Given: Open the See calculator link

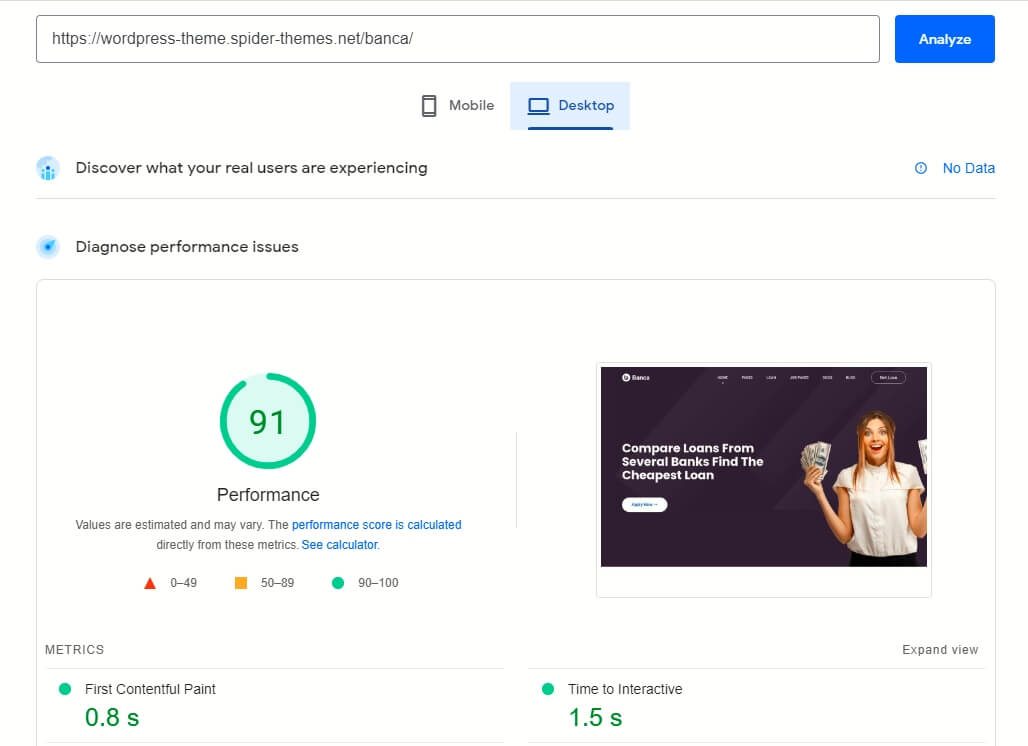Looking at the screenshot, I should (340, 545).
